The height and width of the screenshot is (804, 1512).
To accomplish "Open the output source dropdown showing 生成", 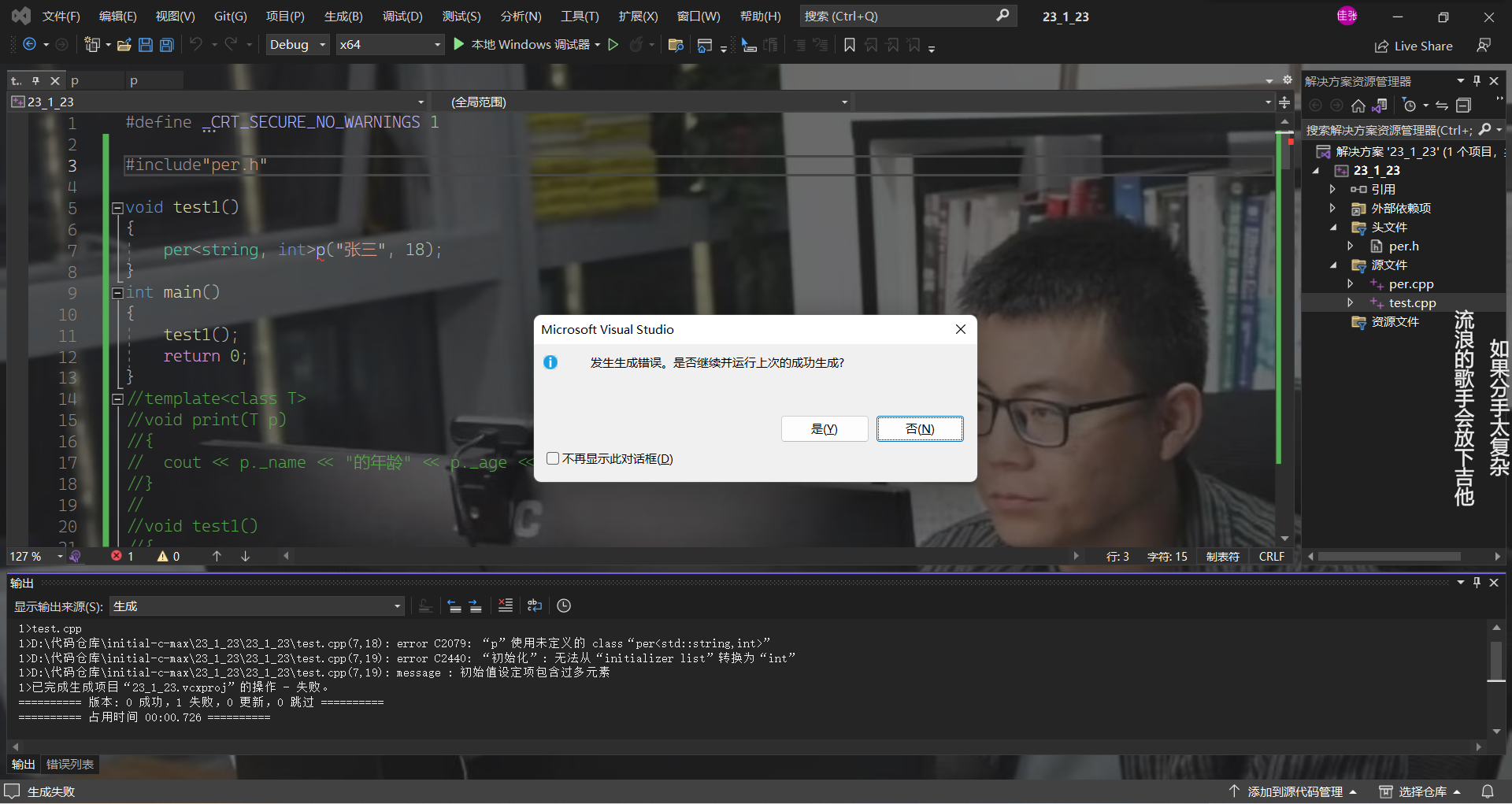I will [x=257, y=606].
